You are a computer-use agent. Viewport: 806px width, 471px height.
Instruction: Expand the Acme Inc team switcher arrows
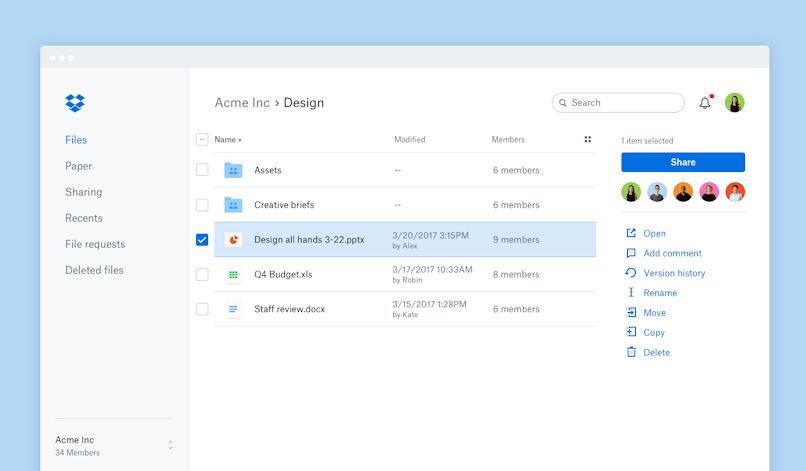point(170,445)
